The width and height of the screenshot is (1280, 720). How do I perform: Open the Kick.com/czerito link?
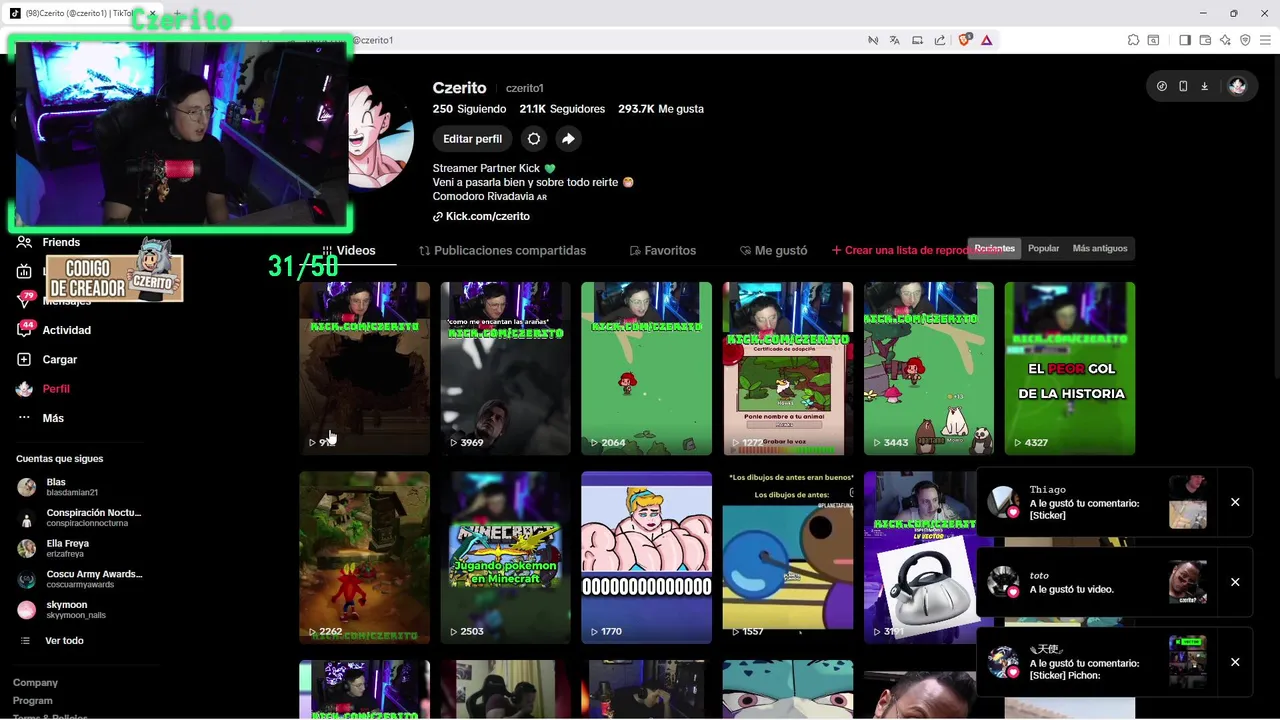(481, 216)
